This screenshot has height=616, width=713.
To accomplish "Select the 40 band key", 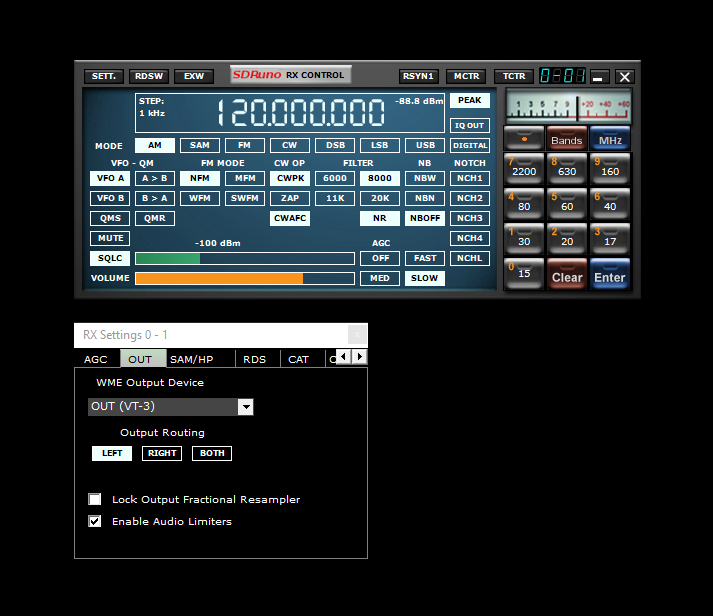I will pyautogui.click(x=610, y=204).
